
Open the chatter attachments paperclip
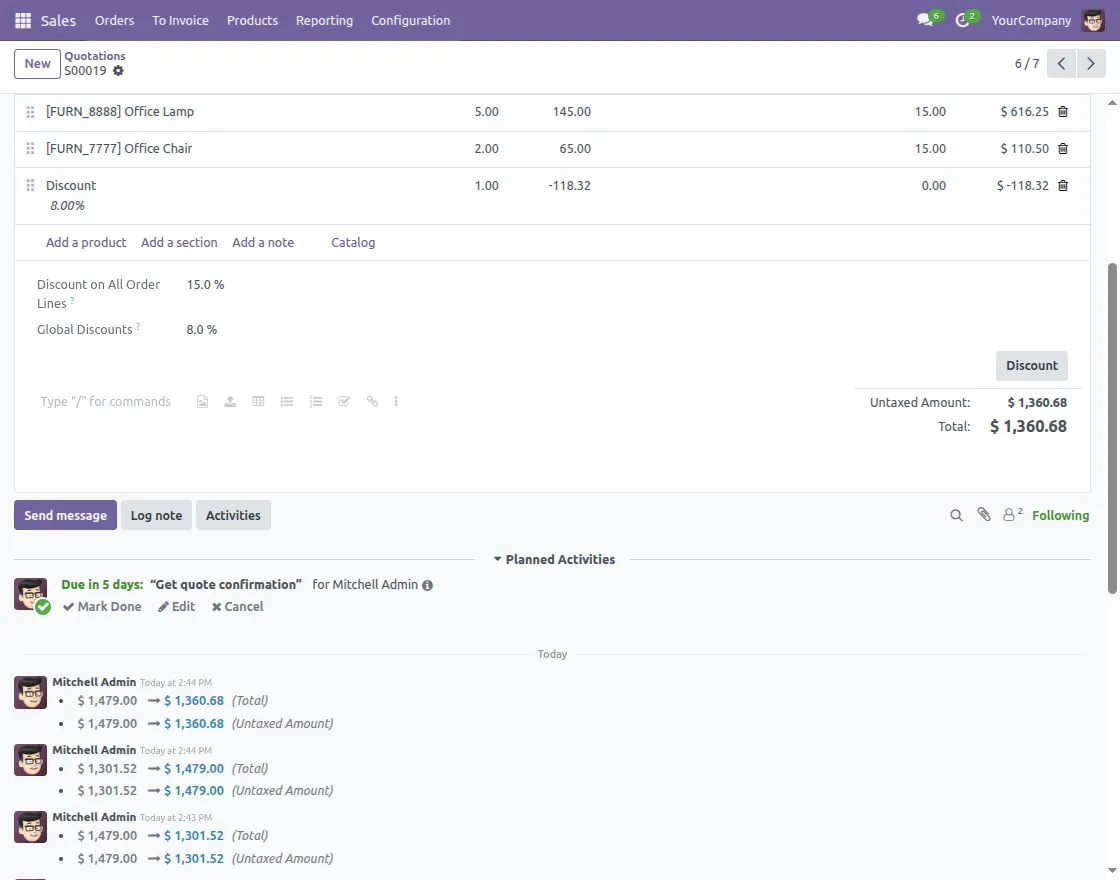tap(984, 515)
